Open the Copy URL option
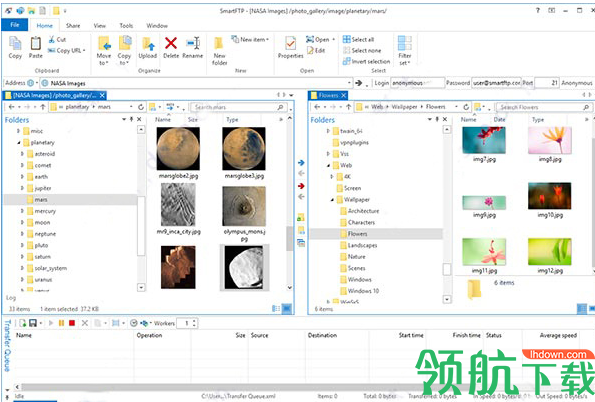The width and height of the screenshot is (595, 402). click(67, 50)
